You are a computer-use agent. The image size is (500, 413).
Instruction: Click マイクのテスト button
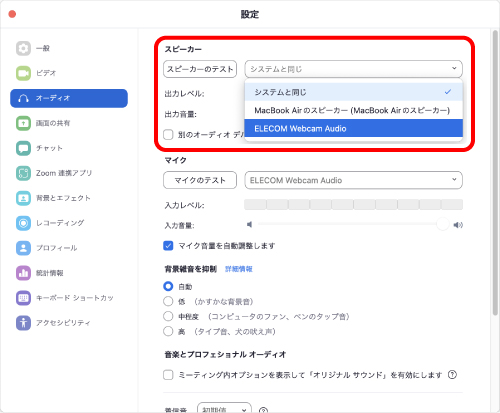200,180
